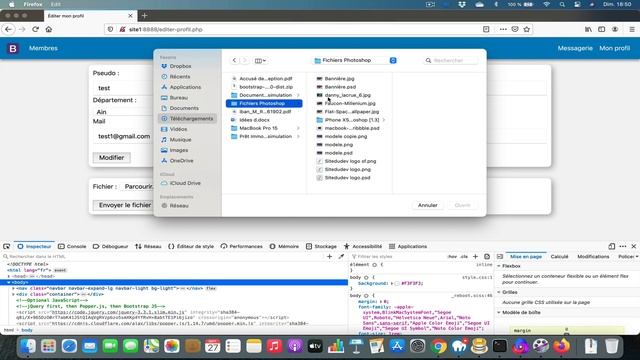Switch to Réseau devtools tab
This screenshot has width=640, height=360.
[x=148, y=247]
